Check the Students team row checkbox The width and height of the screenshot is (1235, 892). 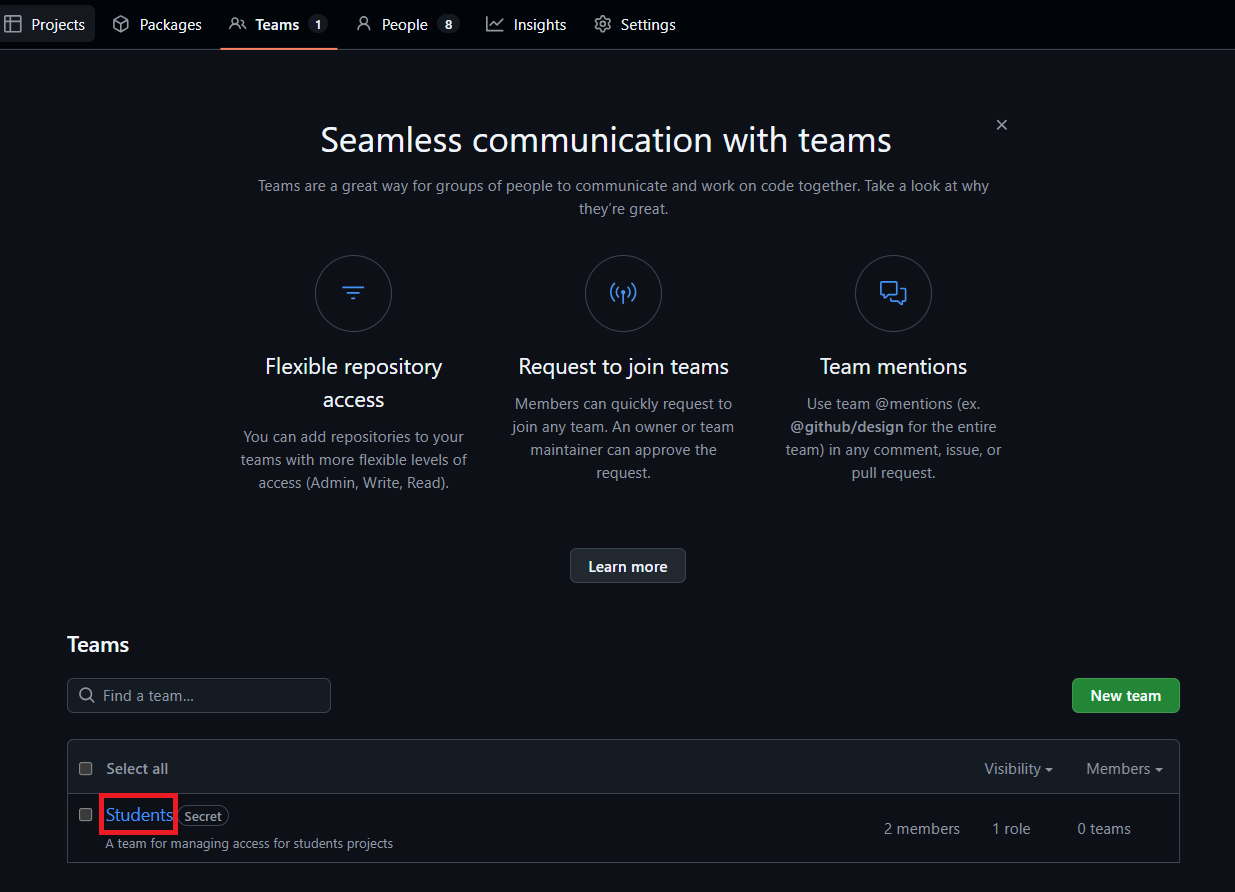pyautogui.click(x=85, y=814)
